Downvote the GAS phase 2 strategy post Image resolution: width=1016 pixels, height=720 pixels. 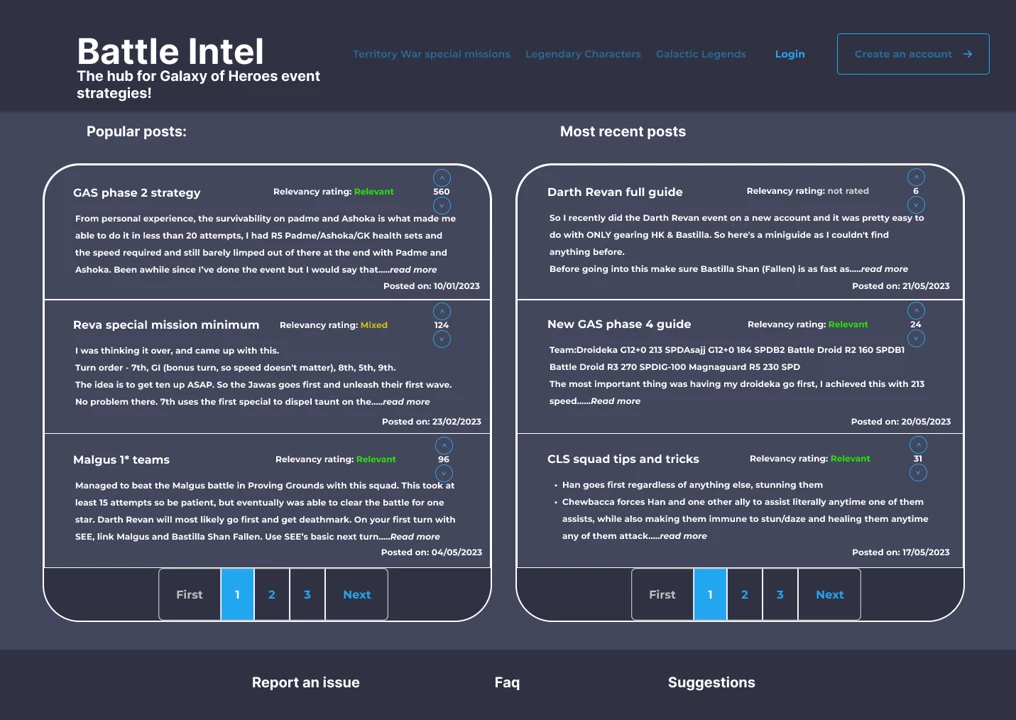(442, 206)
